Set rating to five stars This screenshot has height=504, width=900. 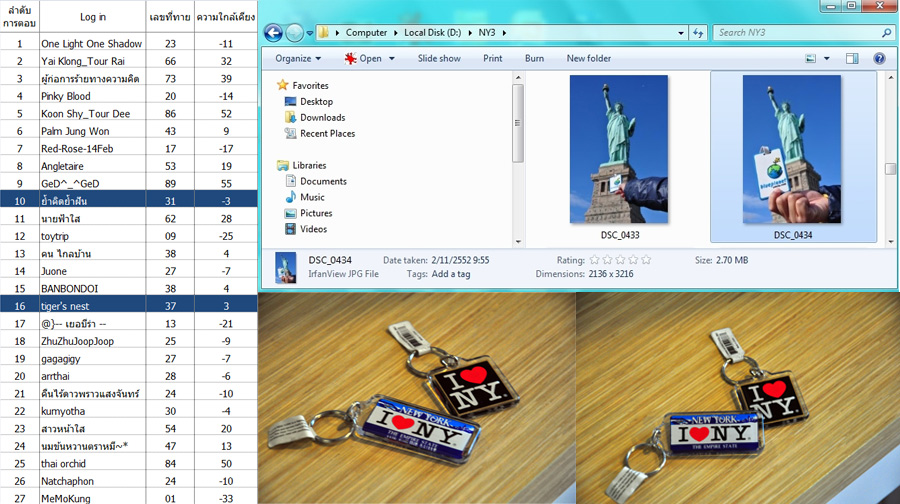coord(646,260)
